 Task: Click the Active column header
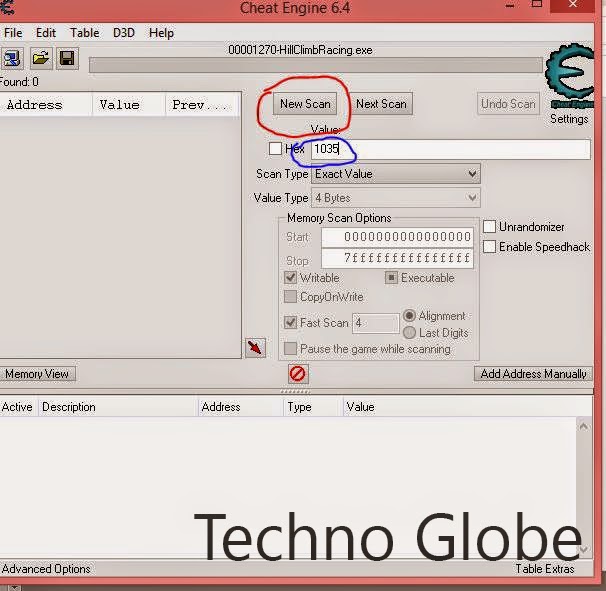point(19,407)
